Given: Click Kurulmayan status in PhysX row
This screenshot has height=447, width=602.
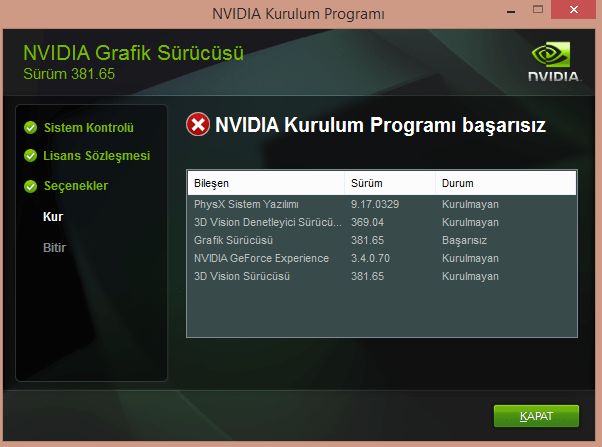Looking at the screenshot, I should [x=470, y=204].
